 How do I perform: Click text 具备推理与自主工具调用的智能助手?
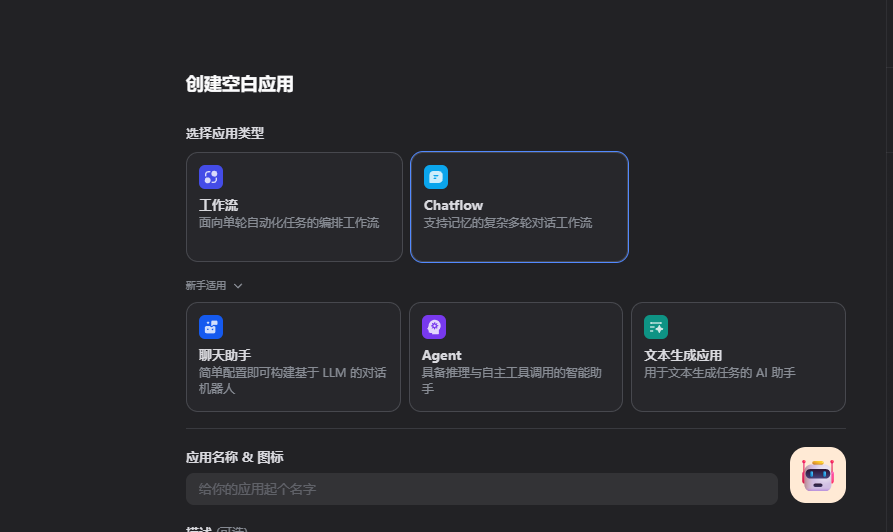tap(511, 380)
